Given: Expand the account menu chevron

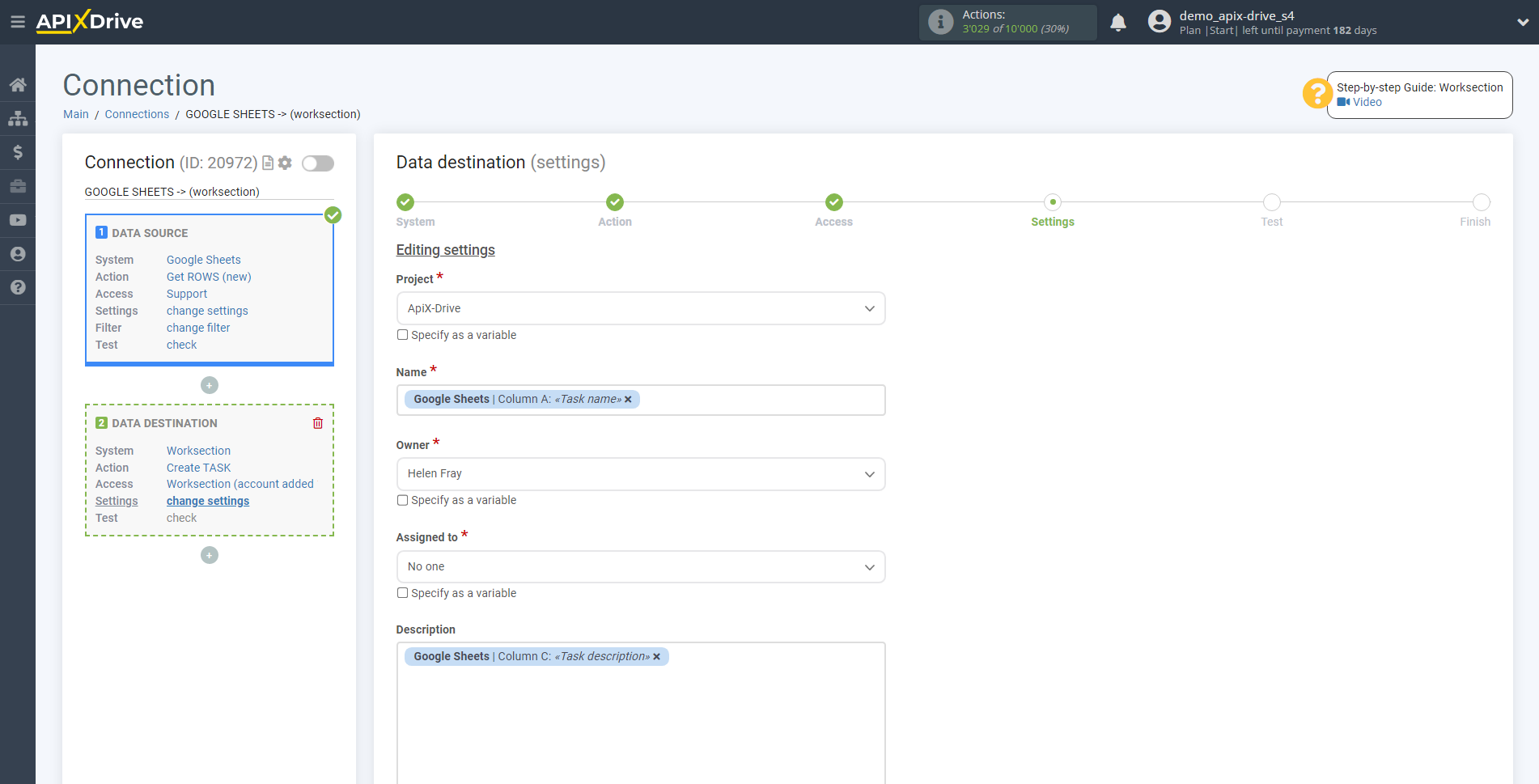Looking at the screenshot, I should 1523,23.
